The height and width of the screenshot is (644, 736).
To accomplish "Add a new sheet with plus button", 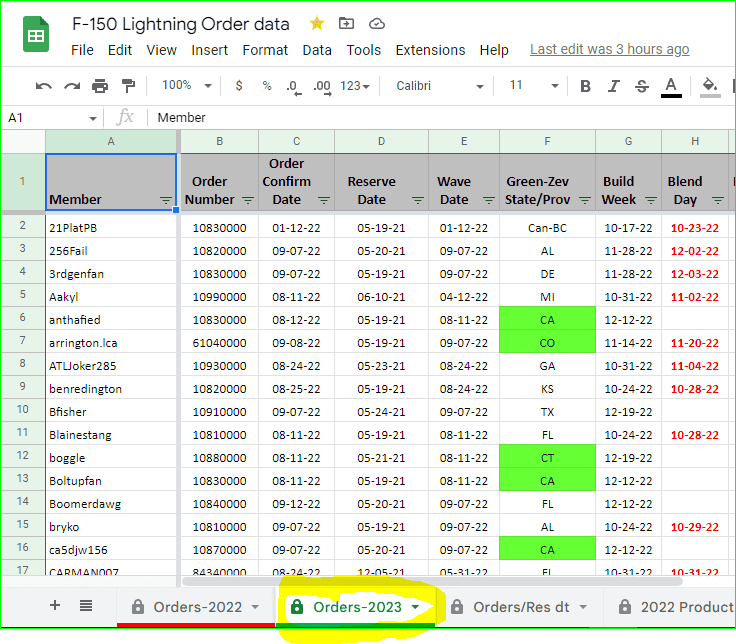I will coord(55,606).
